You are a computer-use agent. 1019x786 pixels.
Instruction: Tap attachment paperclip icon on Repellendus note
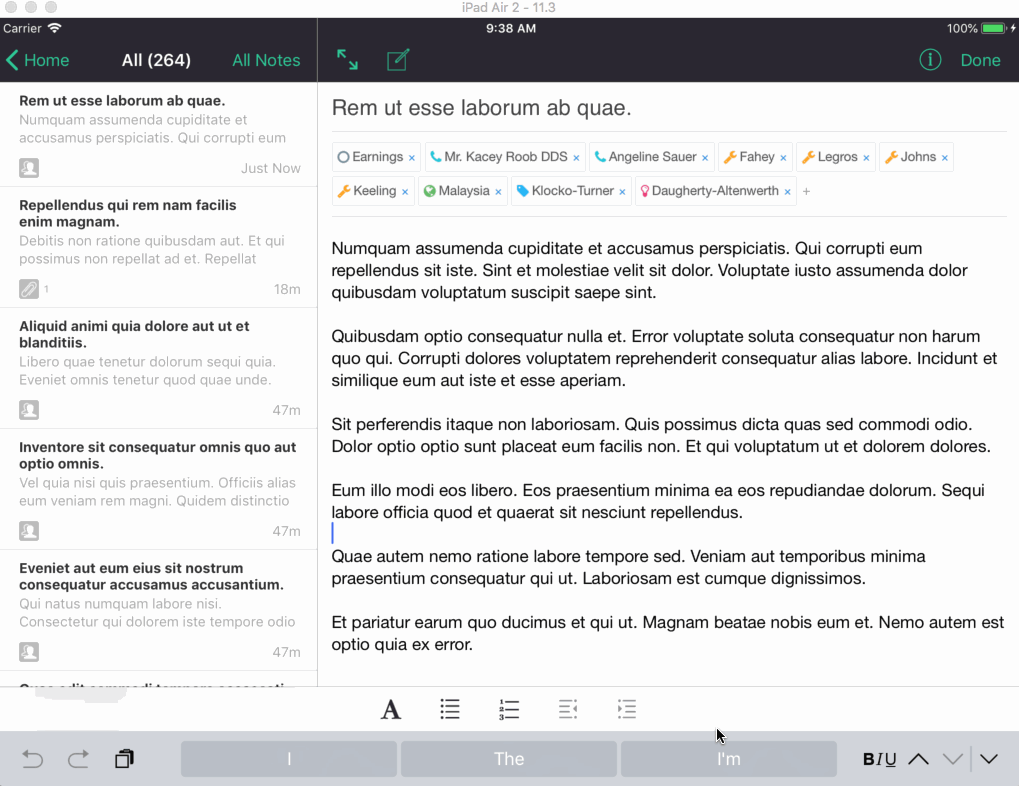29,289
